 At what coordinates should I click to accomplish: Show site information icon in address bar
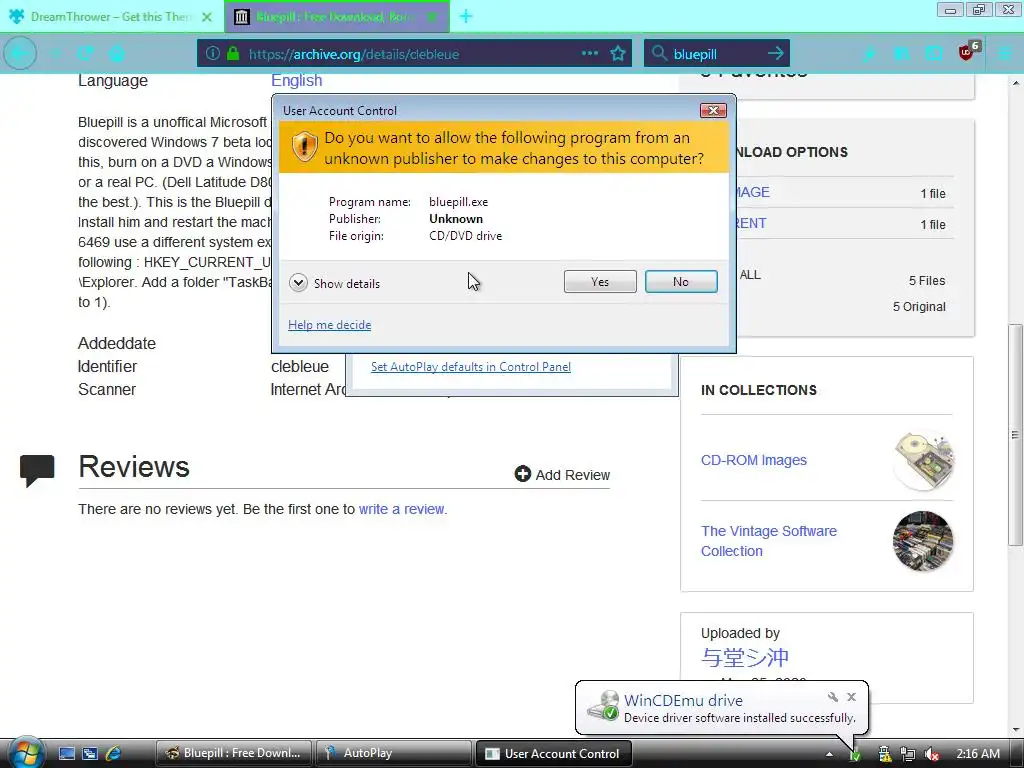pyautogui.click(x=212, y=53)
